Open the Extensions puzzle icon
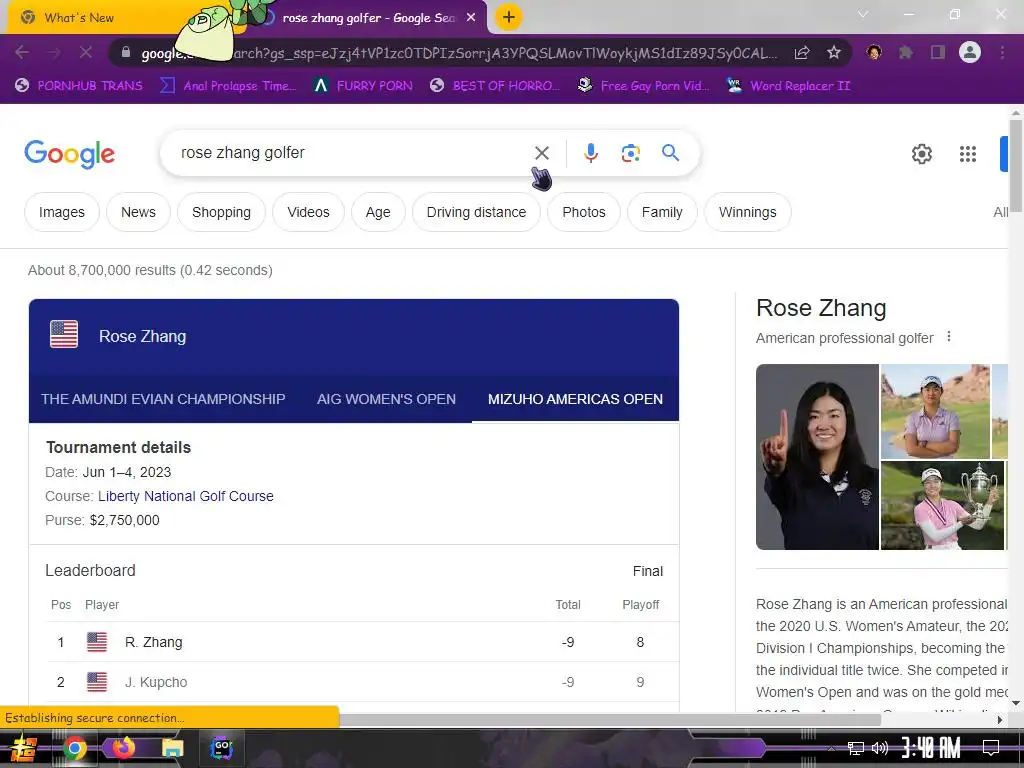This screenshot has width=1024, height=768. pyautogui.click(x=905, y=52)
